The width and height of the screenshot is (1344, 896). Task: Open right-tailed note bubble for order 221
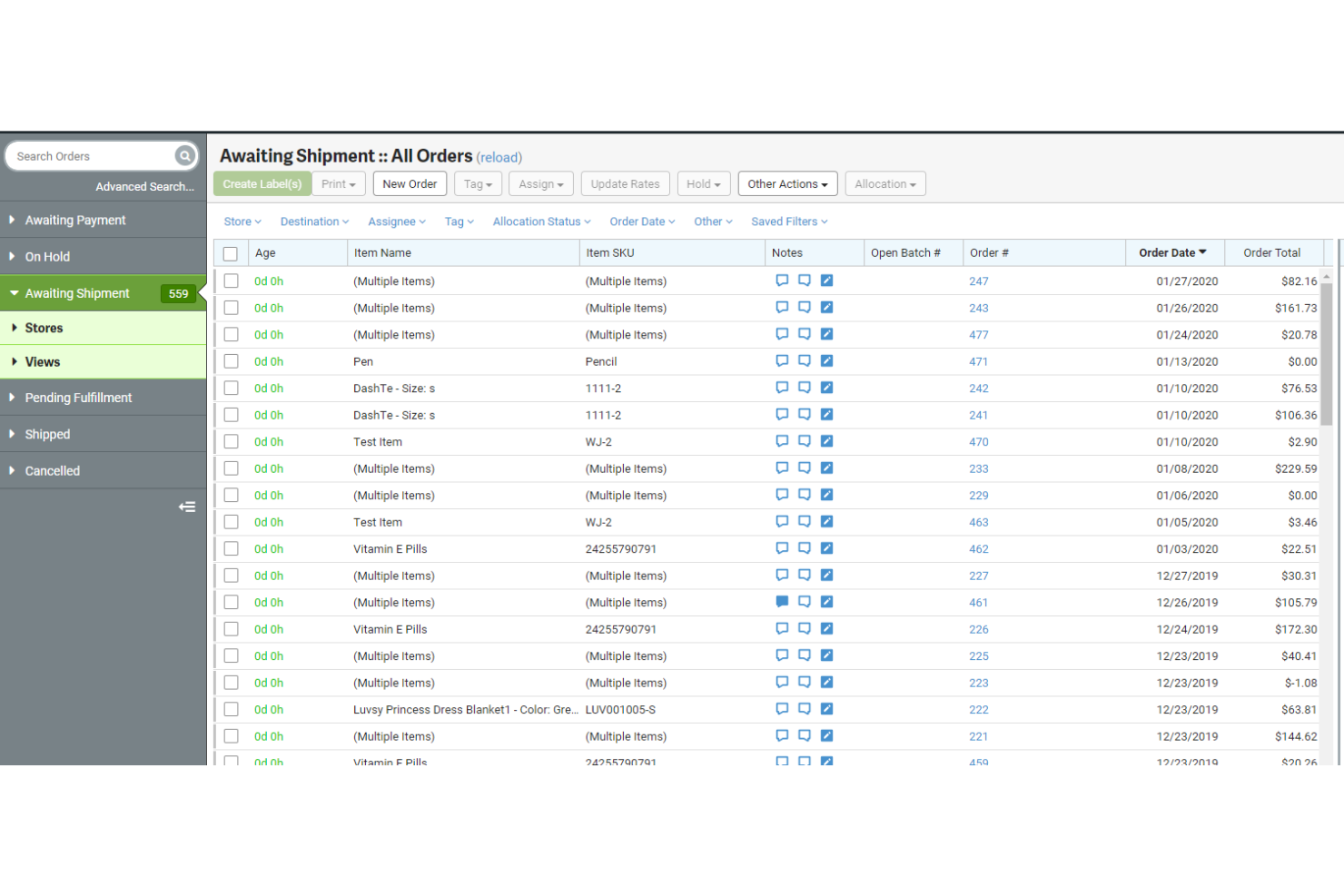tap(805, 736)
